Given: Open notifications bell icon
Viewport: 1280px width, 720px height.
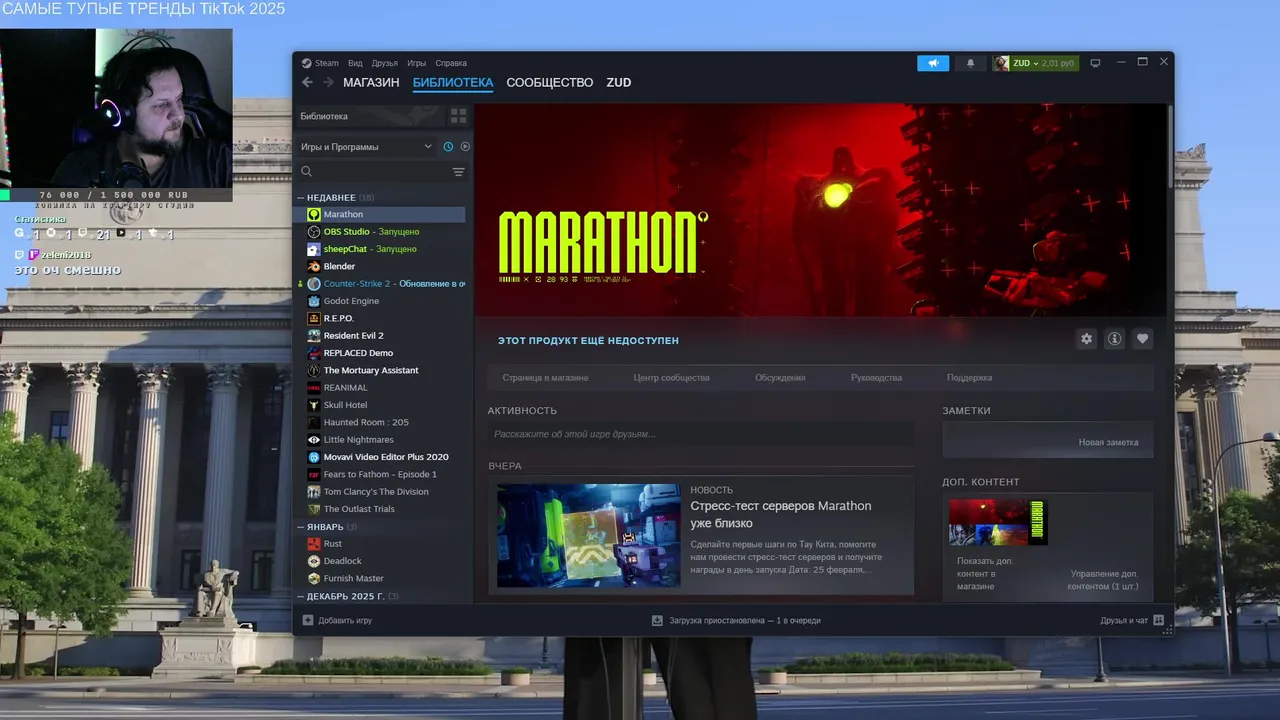Looking at the screenshot, I should (970, 63).
